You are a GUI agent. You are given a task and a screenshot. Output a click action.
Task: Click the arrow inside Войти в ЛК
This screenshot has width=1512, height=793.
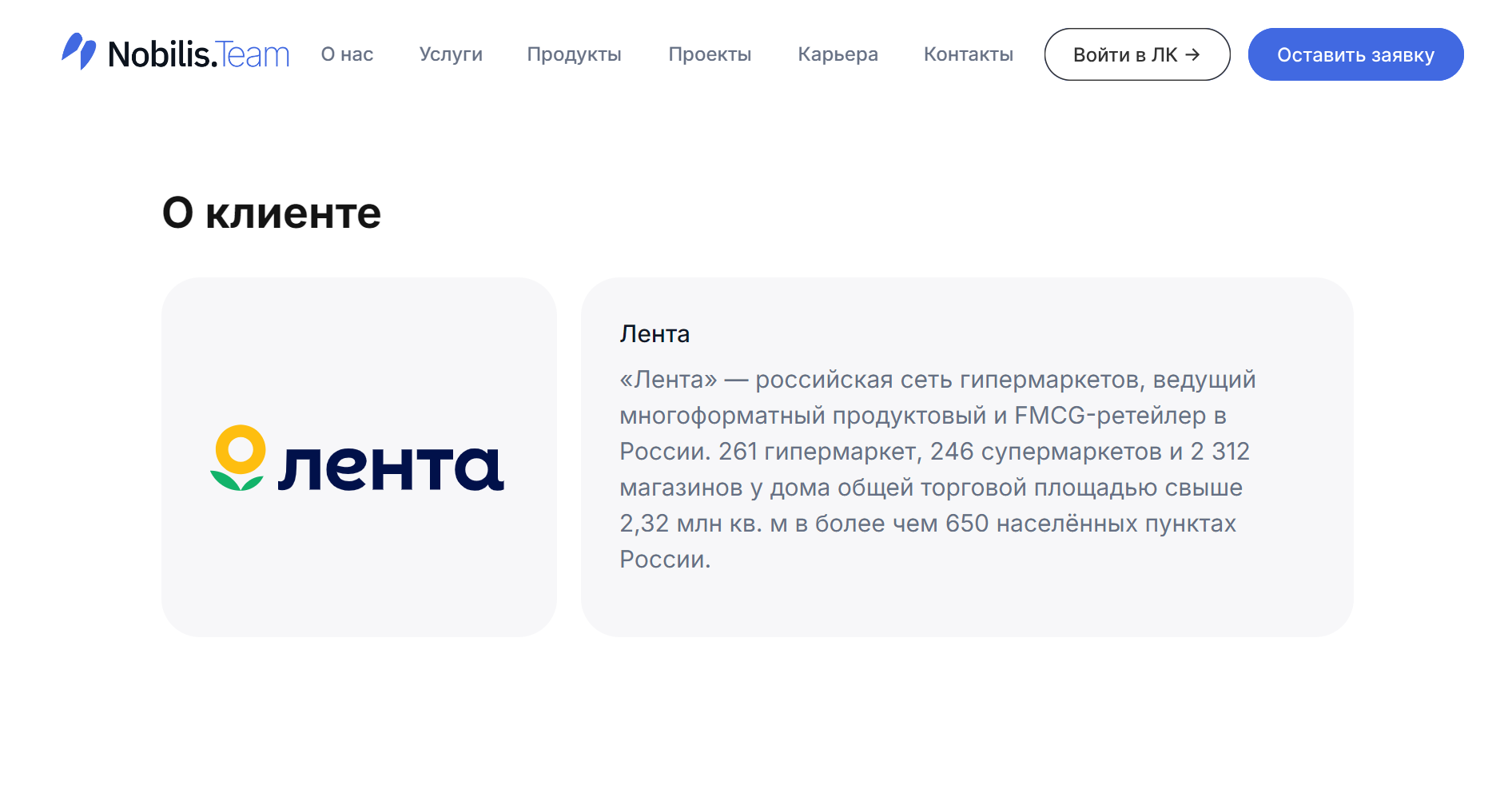1192,54
